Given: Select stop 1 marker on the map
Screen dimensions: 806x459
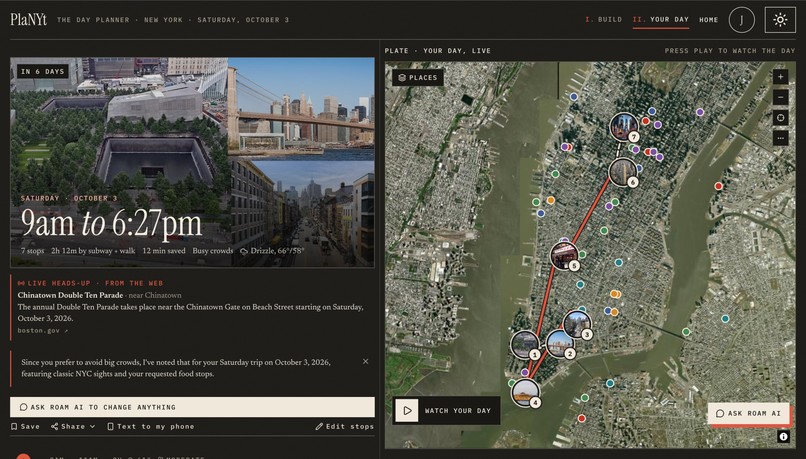Looking at the screenshot, I should point(525,345).
